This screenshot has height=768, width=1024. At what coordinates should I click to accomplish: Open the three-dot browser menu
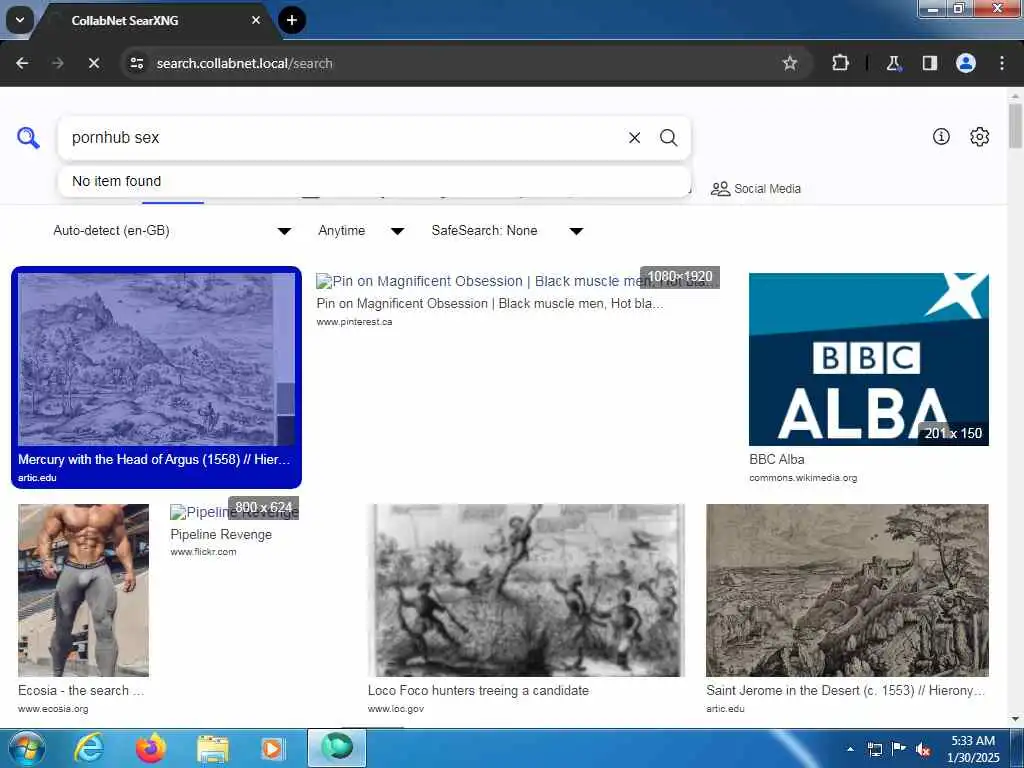(1002, 63)
